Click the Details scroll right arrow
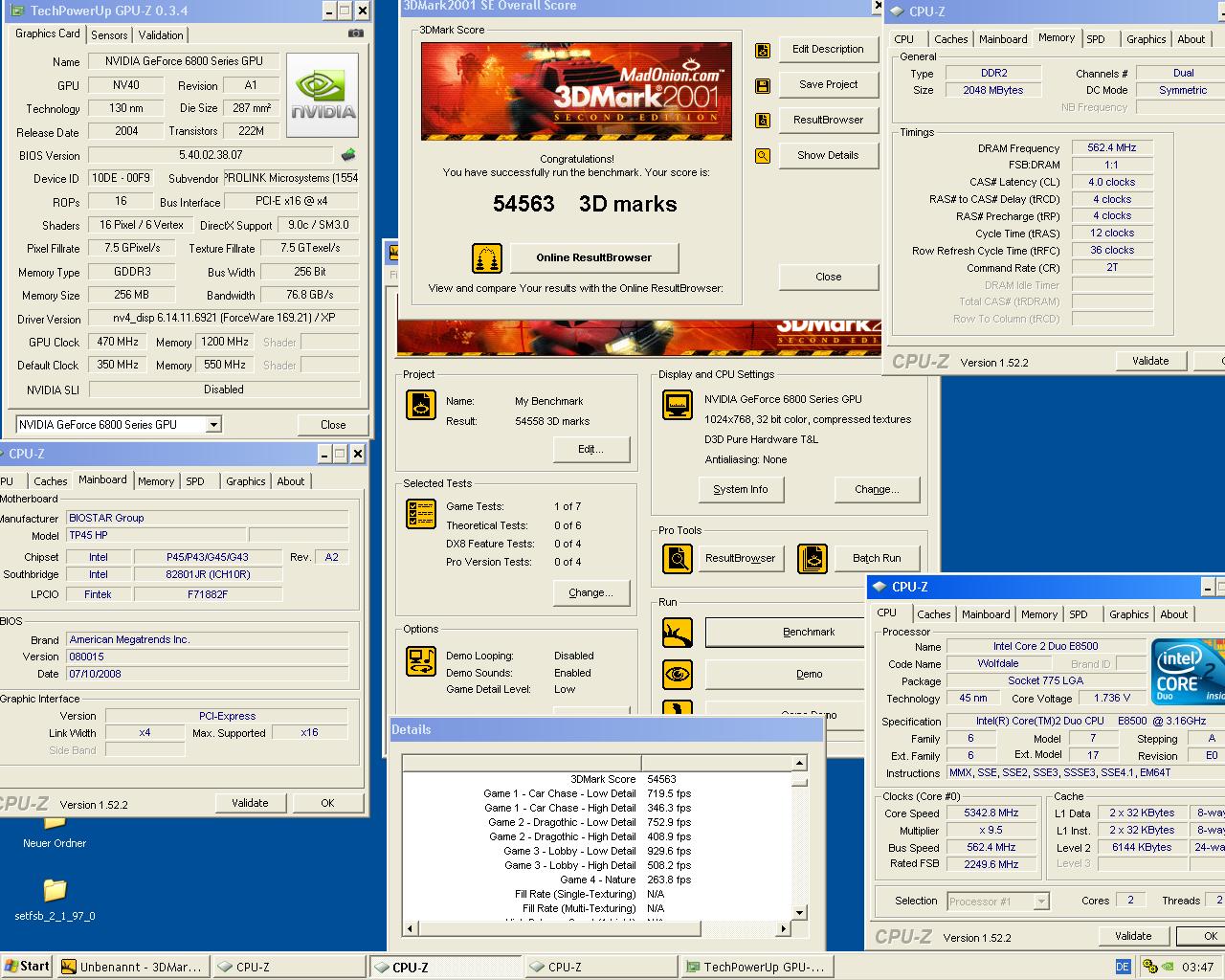 [784, 928]
